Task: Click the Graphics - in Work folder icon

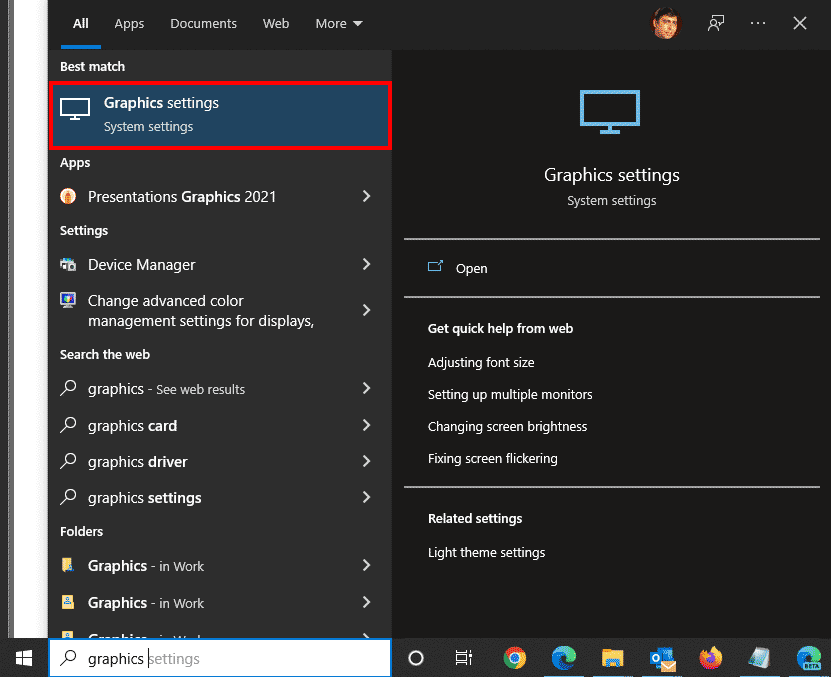Action: tap(67, 565)
